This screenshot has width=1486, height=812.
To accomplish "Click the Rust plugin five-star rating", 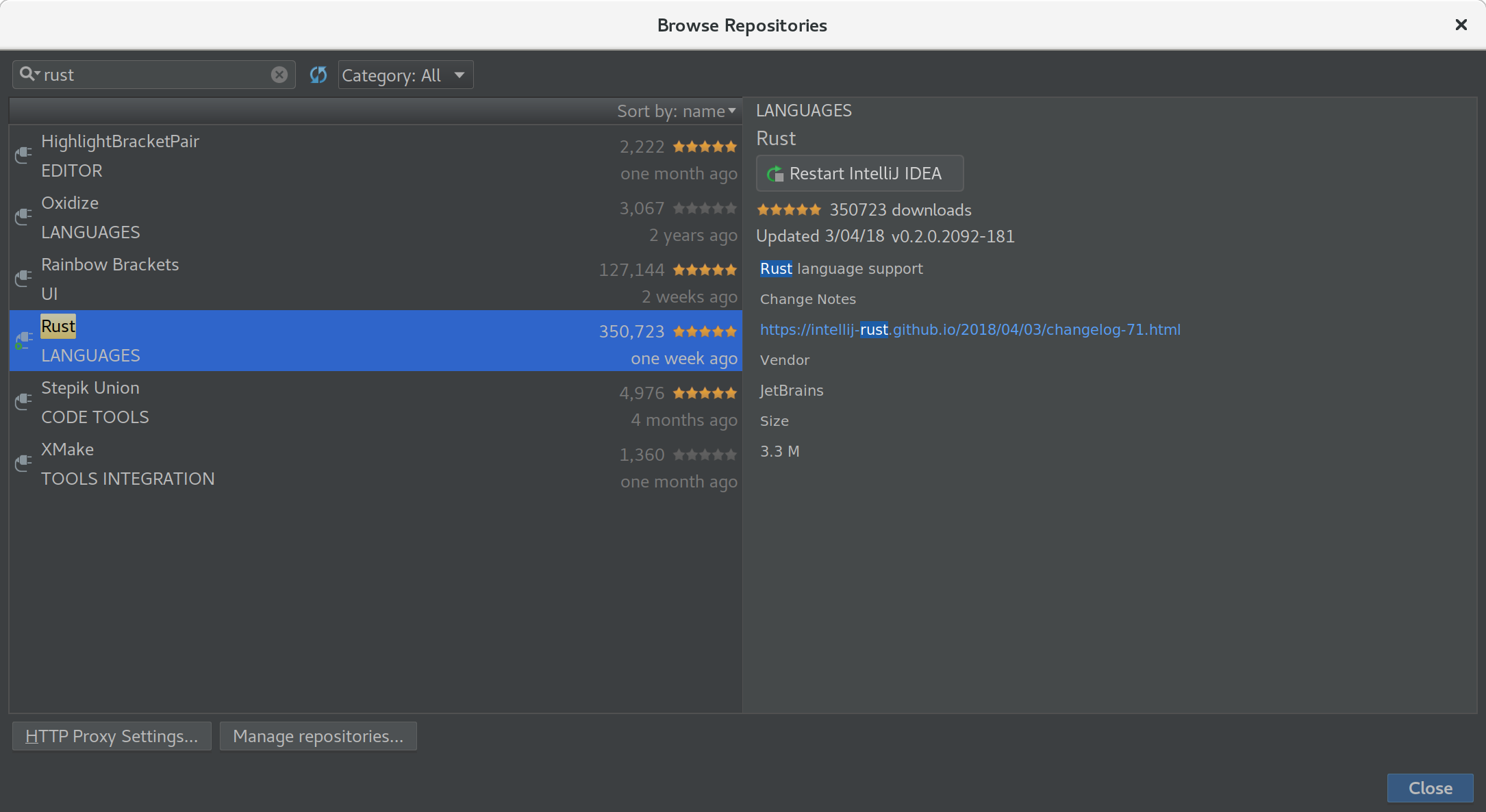I will pyautogui.click(x=705, y=332).
